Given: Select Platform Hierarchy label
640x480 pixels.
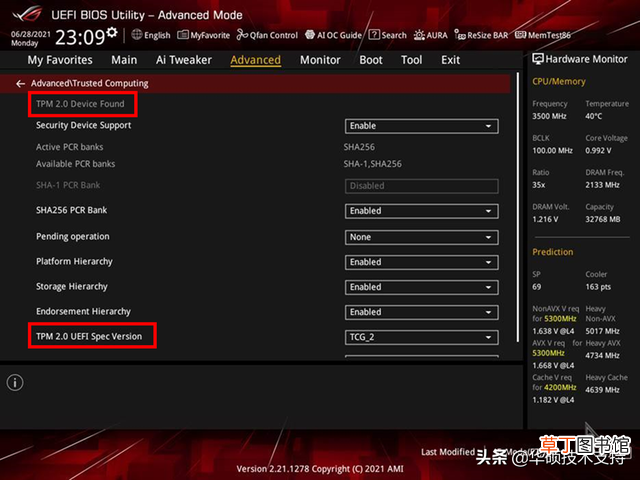Looking at the screenshot, I should [x=74, y=262].
